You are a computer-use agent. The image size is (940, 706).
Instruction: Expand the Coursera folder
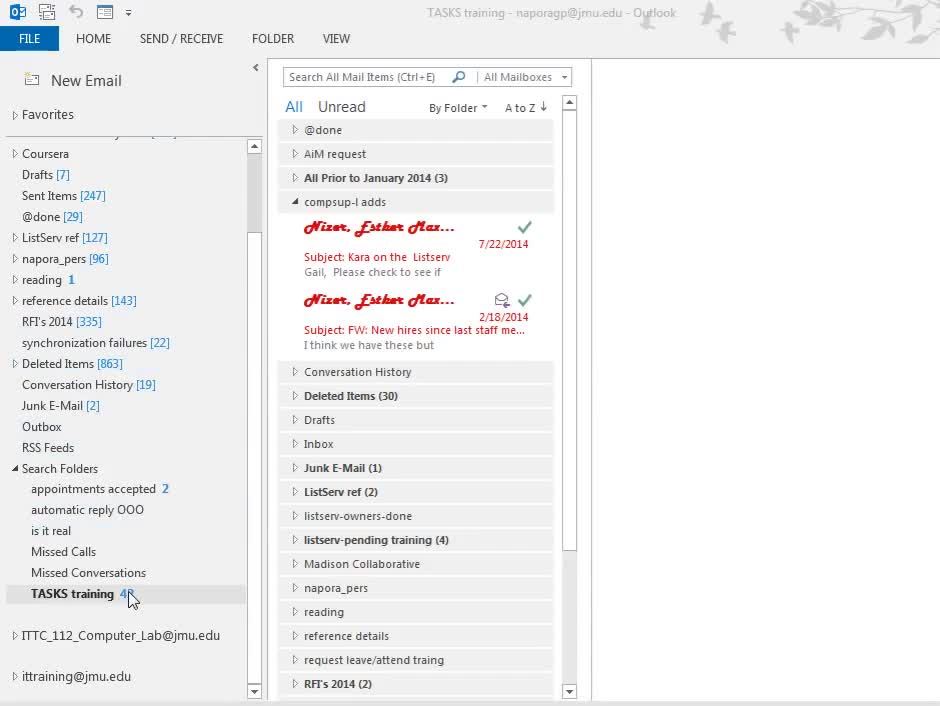click(x=15, y=153)
